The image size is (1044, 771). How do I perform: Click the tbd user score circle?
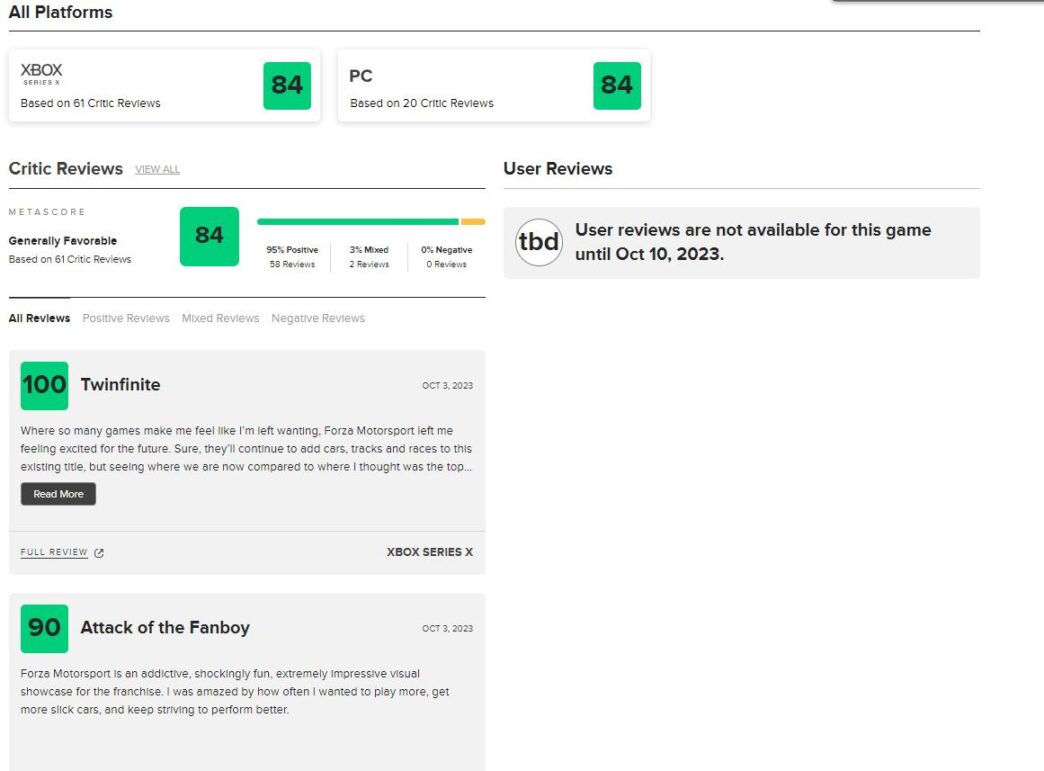point(539,242)
